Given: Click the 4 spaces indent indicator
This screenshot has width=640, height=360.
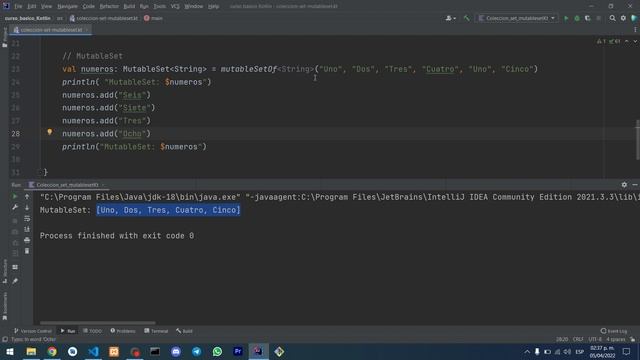Looking at the screenshot, I should (616, 339).
